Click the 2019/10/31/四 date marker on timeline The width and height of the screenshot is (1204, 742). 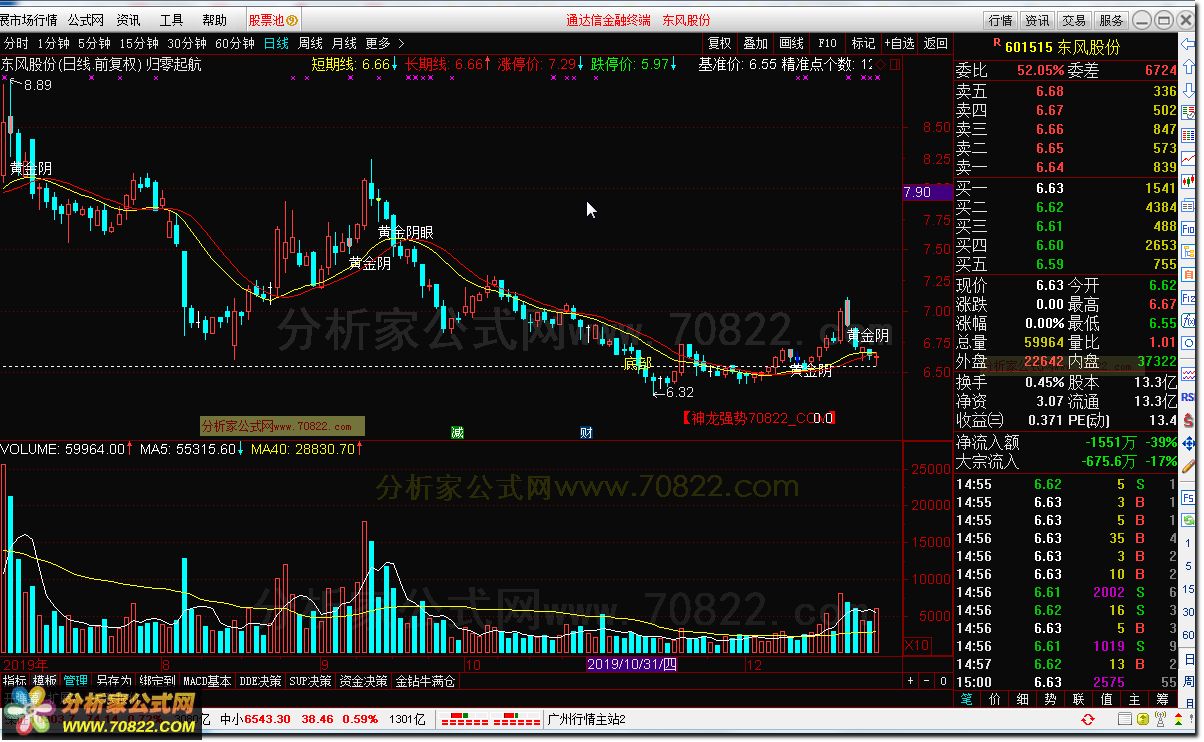(631, 664)
